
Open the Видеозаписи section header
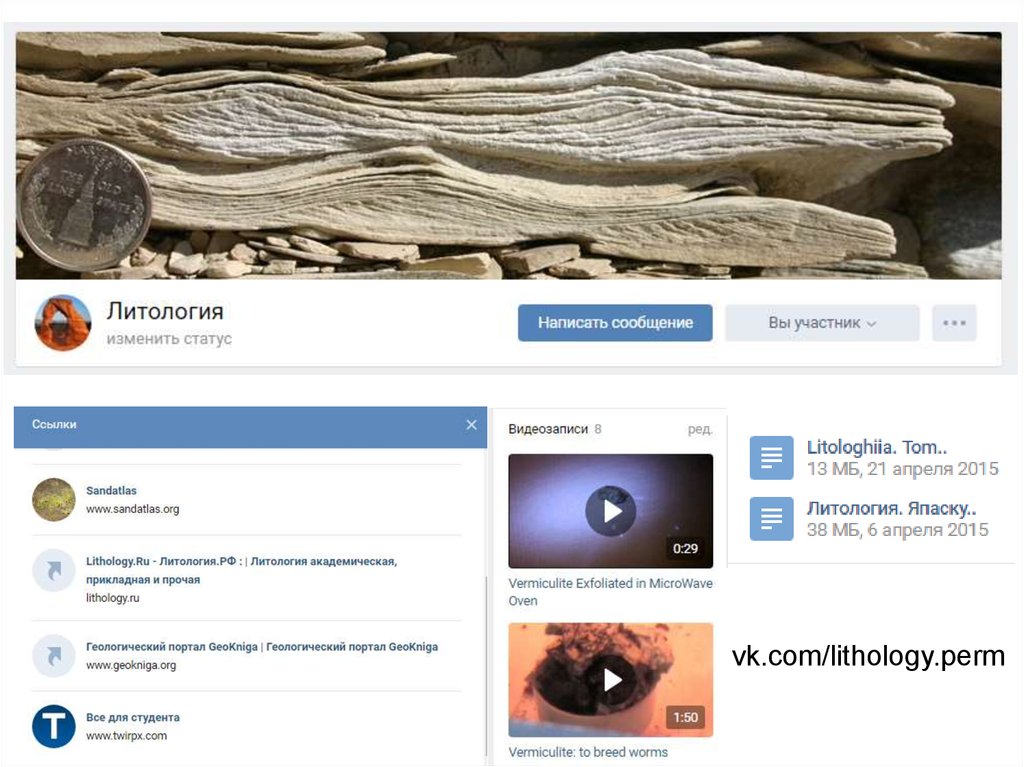point(548,429)
